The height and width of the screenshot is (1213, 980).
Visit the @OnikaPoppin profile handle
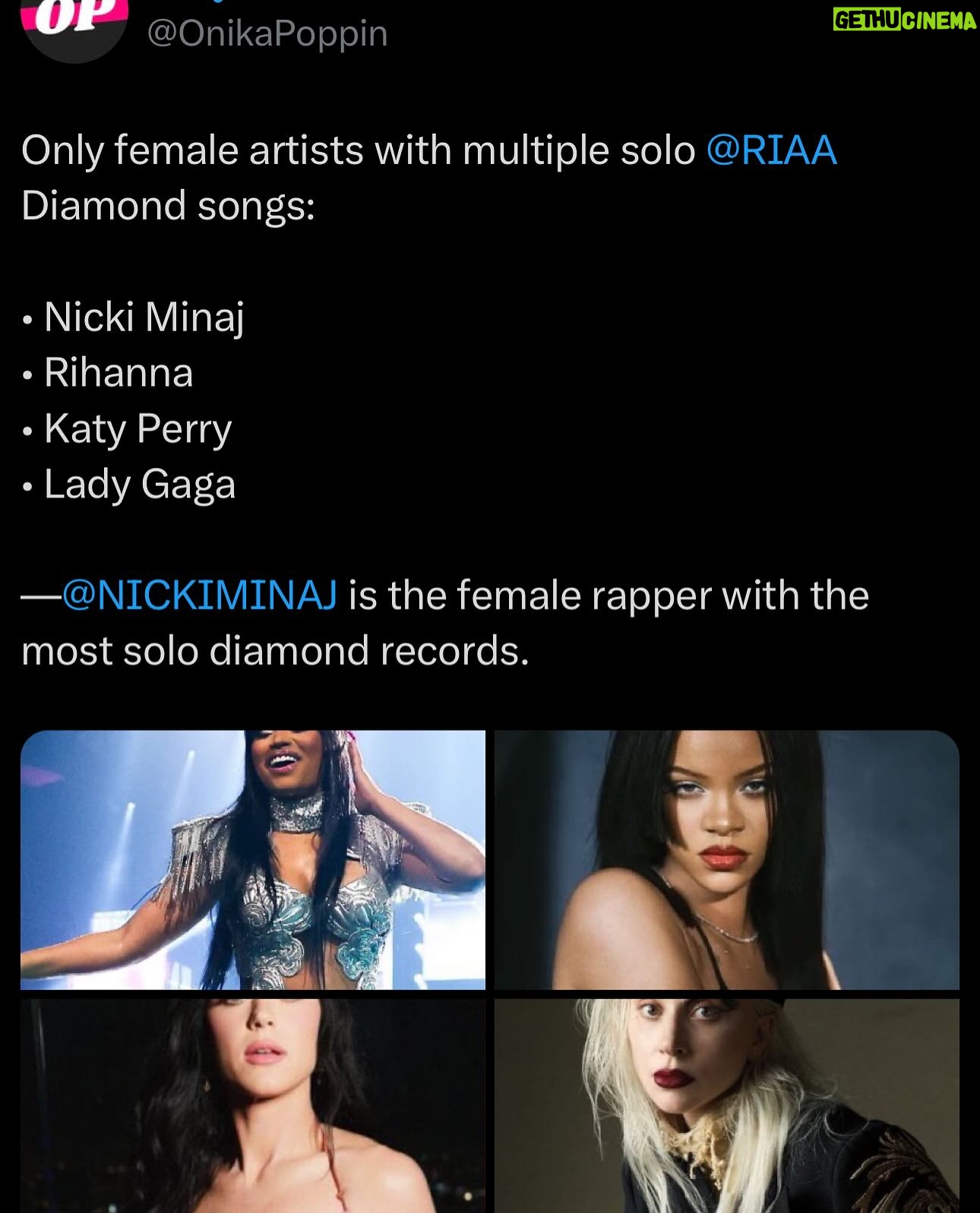tap(267, 33)
